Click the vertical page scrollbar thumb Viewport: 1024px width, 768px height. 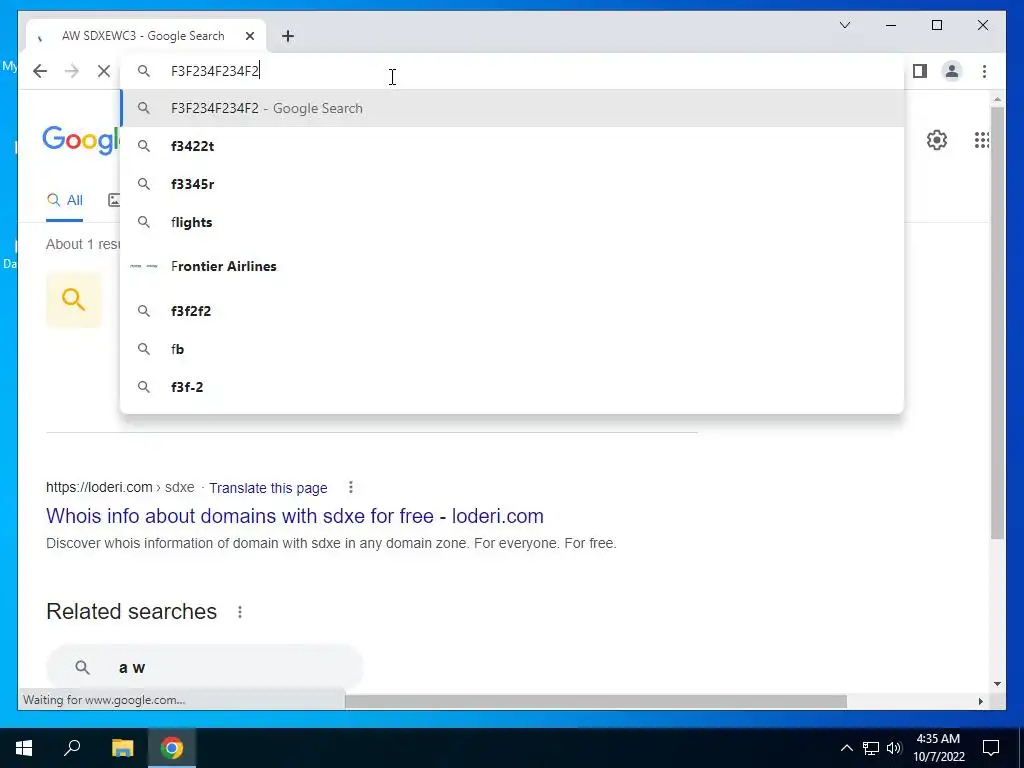point(997,323)
